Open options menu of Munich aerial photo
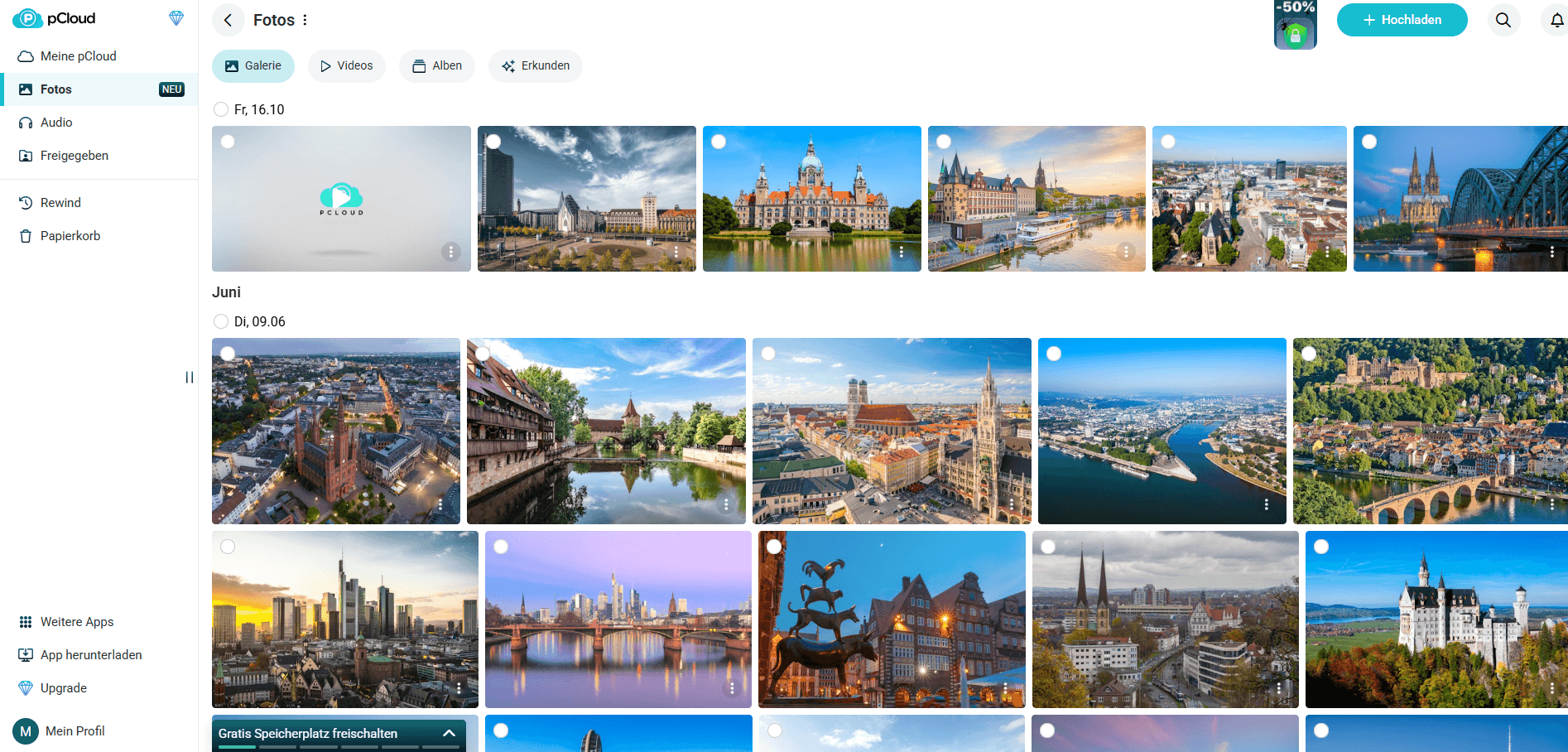This screenshot has height=752, width=1568. click(x=1011, y=504)
